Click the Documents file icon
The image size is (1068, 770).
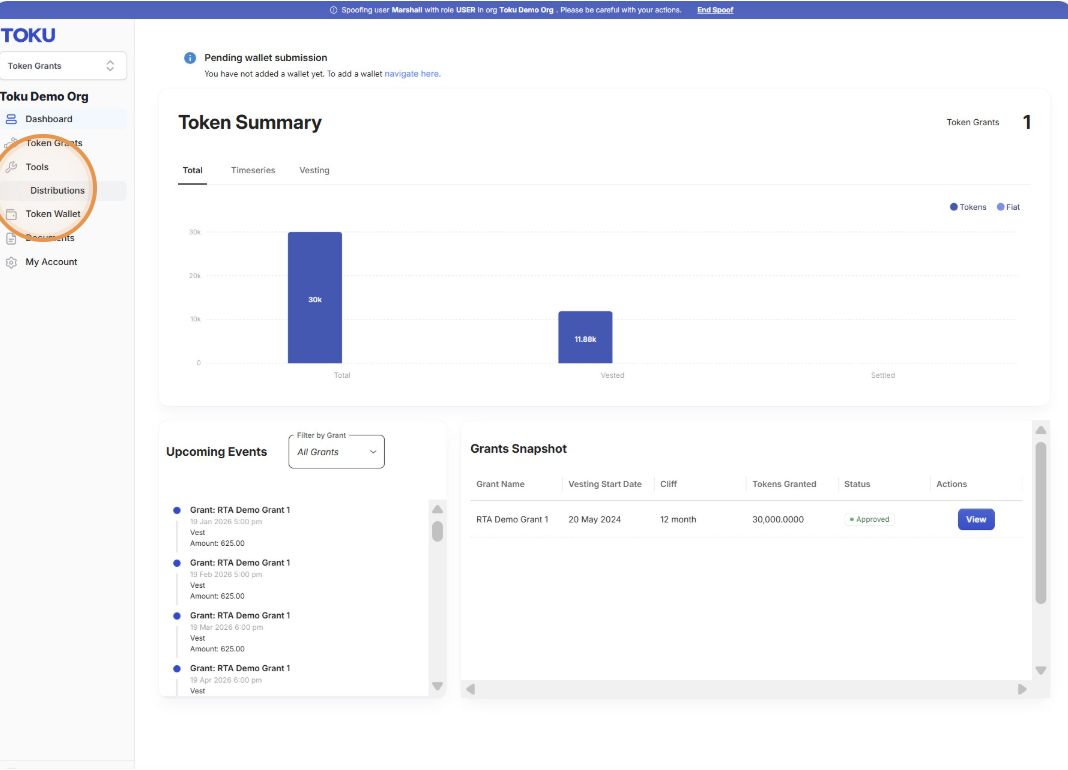(x=11, y=238)
